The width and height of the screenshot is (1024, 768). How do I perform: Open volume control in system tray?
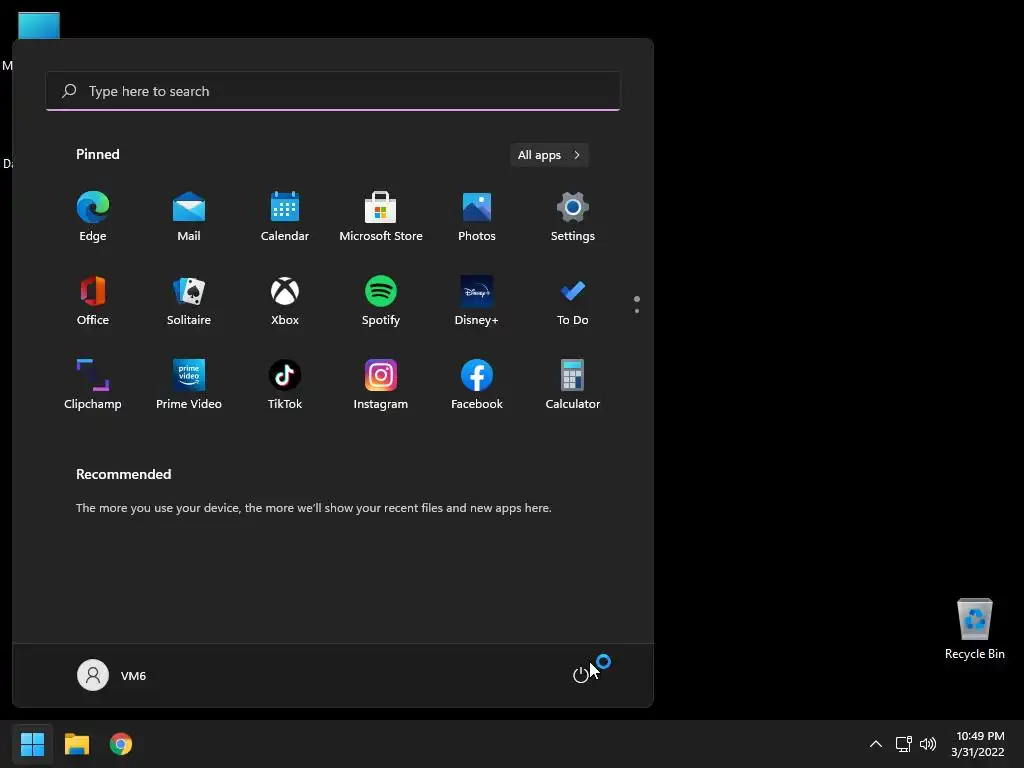pos(927,744)
